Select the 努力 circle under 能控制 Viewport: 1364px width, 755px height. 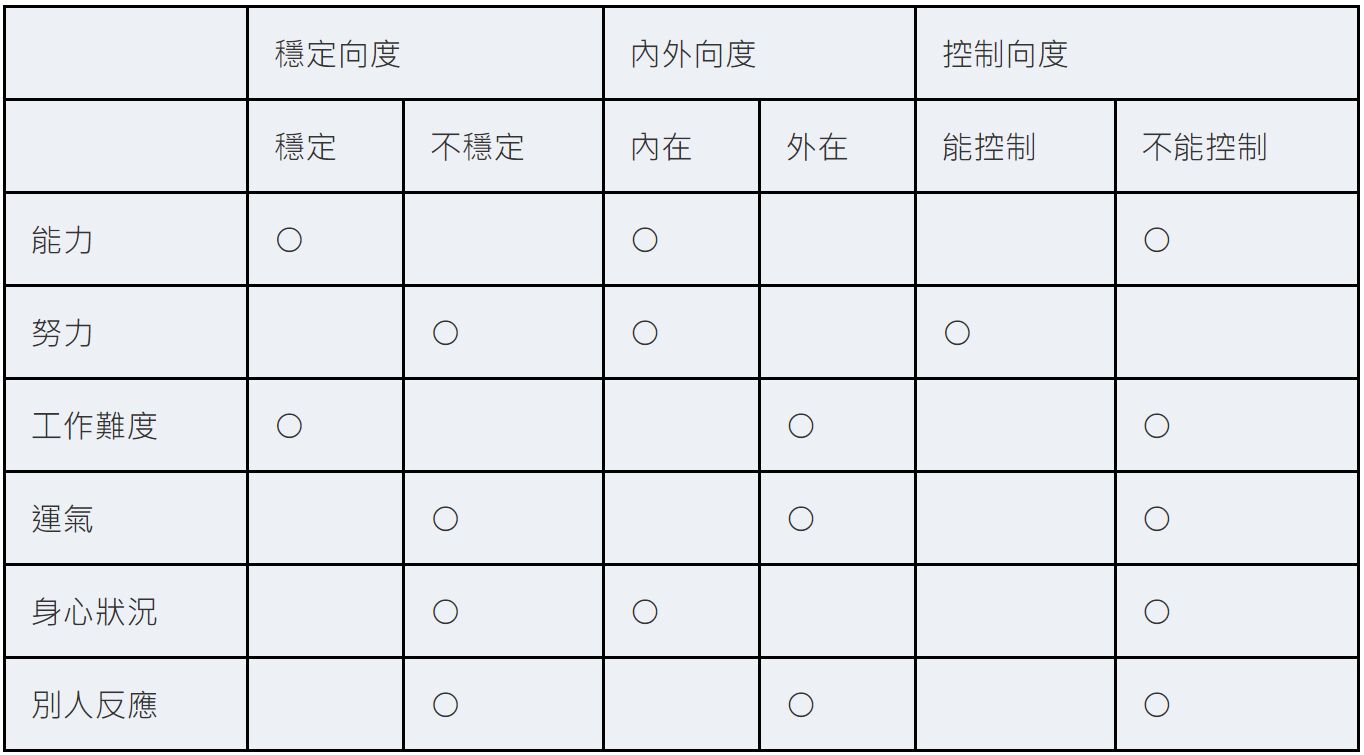click(x=957, y=333)
